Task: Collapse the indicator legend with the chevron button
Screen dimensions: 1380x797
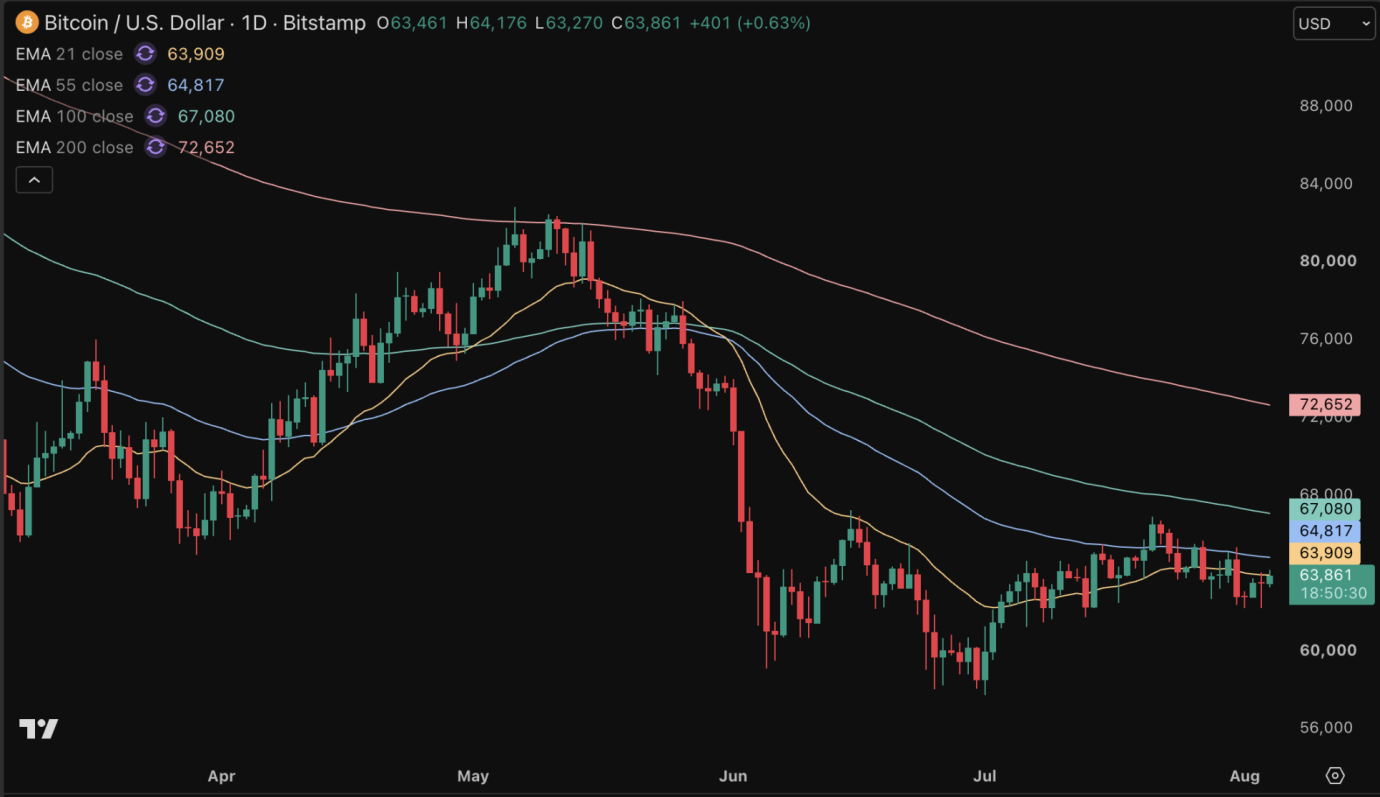Action: [x=34, y=180]
